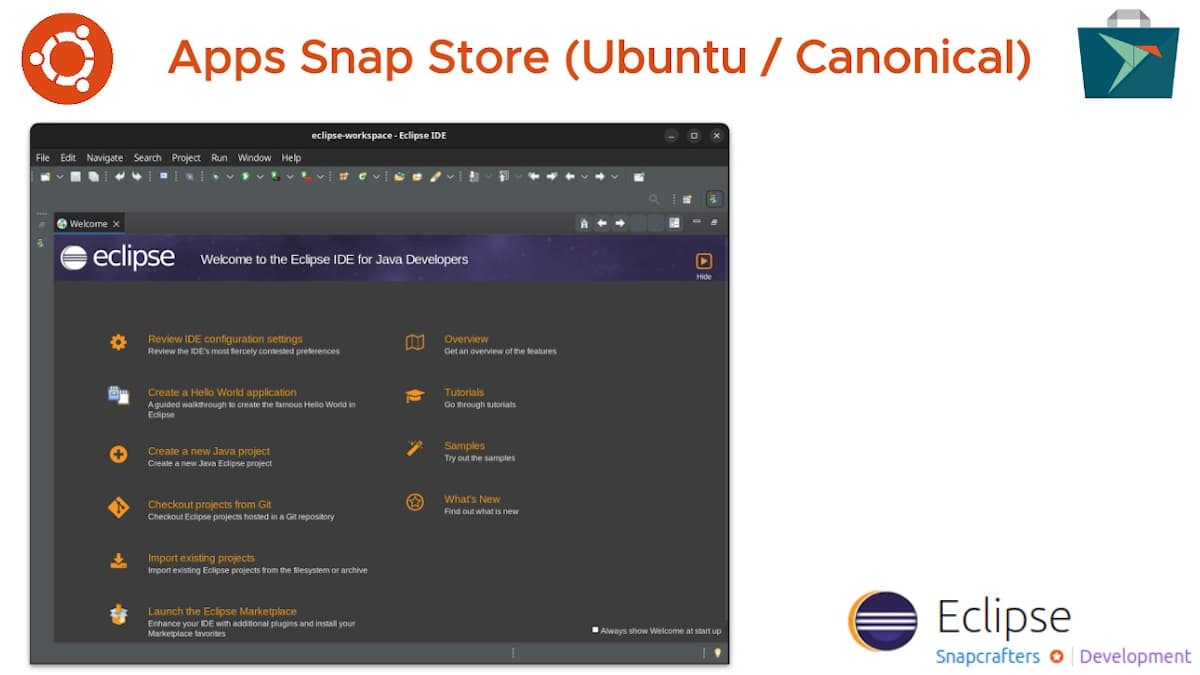Expand the External Tools dropdown arrow
1200x675 pixels.
(x=320, y=177)
